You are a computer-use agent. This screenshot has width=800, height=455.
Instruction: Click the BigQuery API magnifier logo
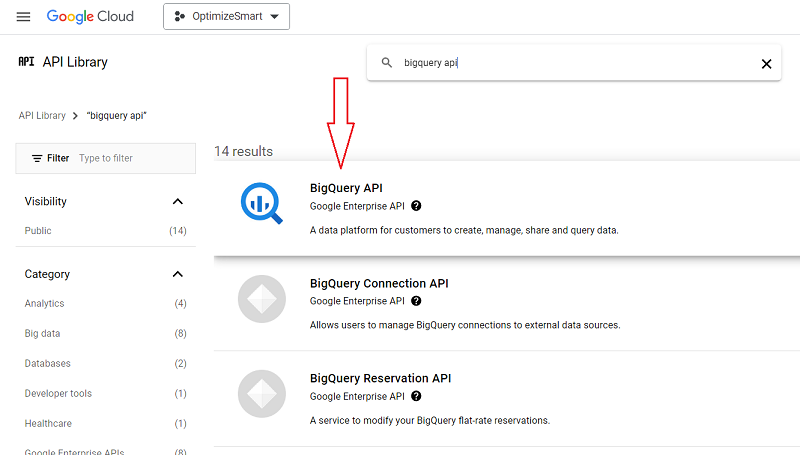262,203
